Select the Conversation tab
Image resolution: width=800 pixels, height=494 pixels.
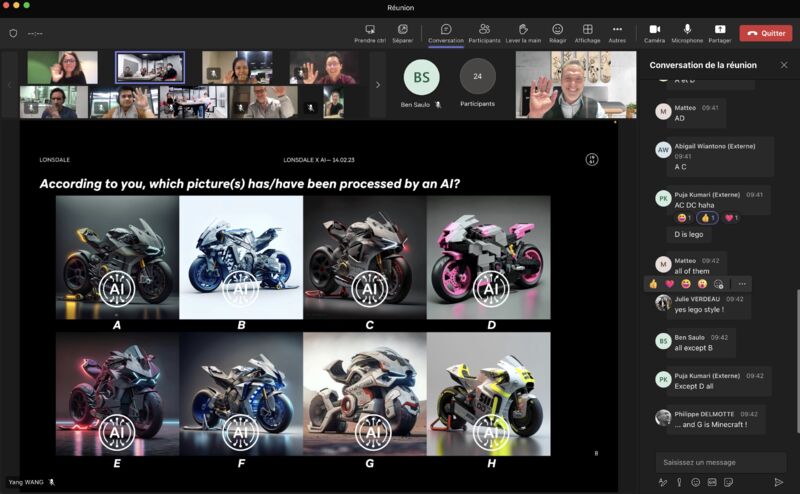[x=445, y=33]
